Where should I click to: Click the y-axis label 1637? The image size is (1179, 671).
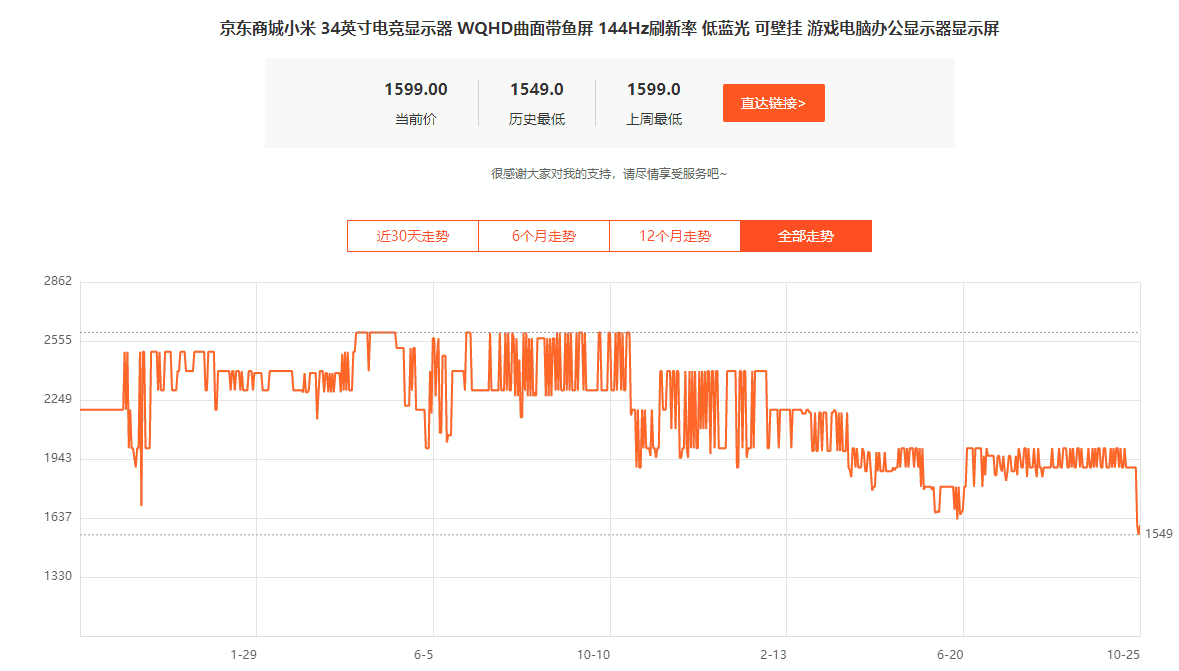[x=58, y=517]
